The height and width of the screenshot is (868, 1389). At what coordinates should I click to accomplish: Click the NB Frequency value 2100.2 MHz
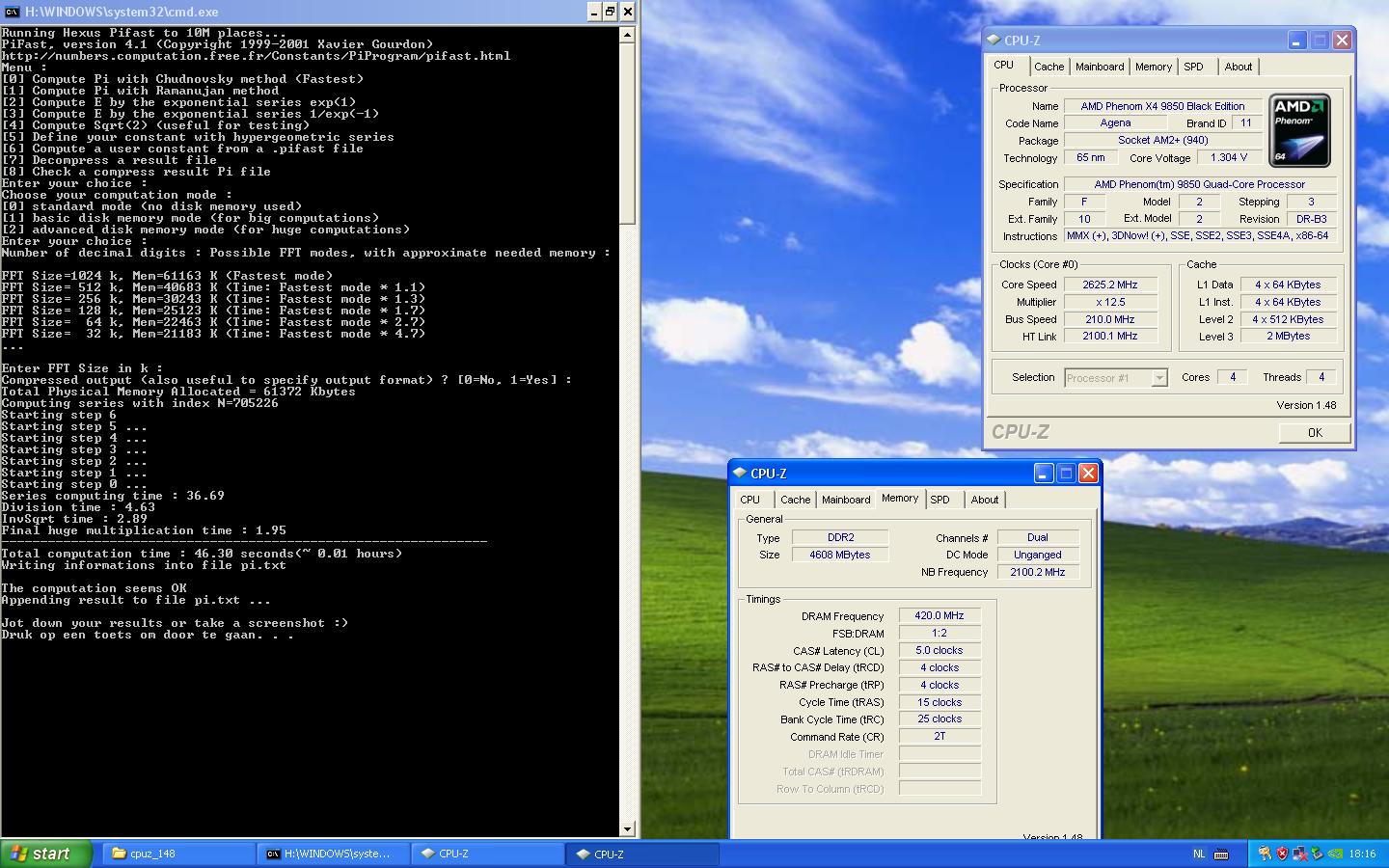click(1038, 572)
